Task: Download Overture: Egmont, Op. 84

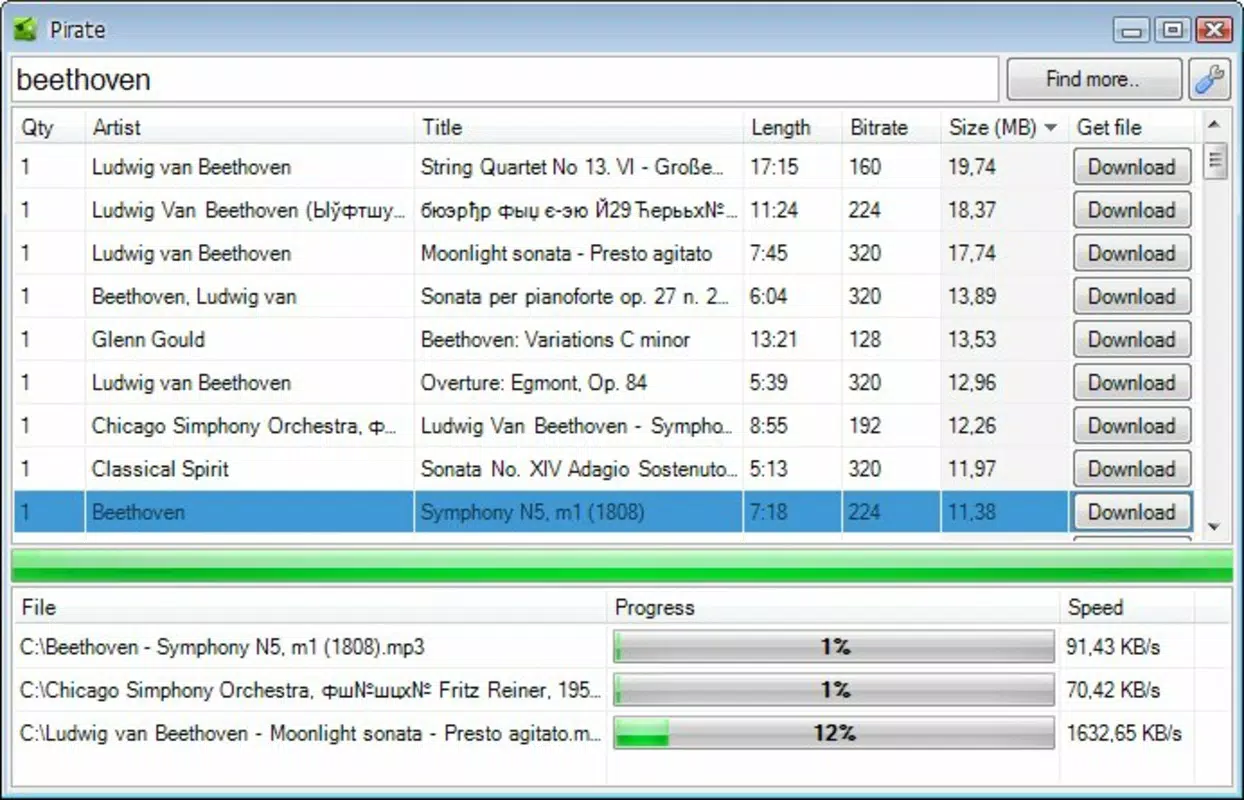Action: (x=1132, y=382)
